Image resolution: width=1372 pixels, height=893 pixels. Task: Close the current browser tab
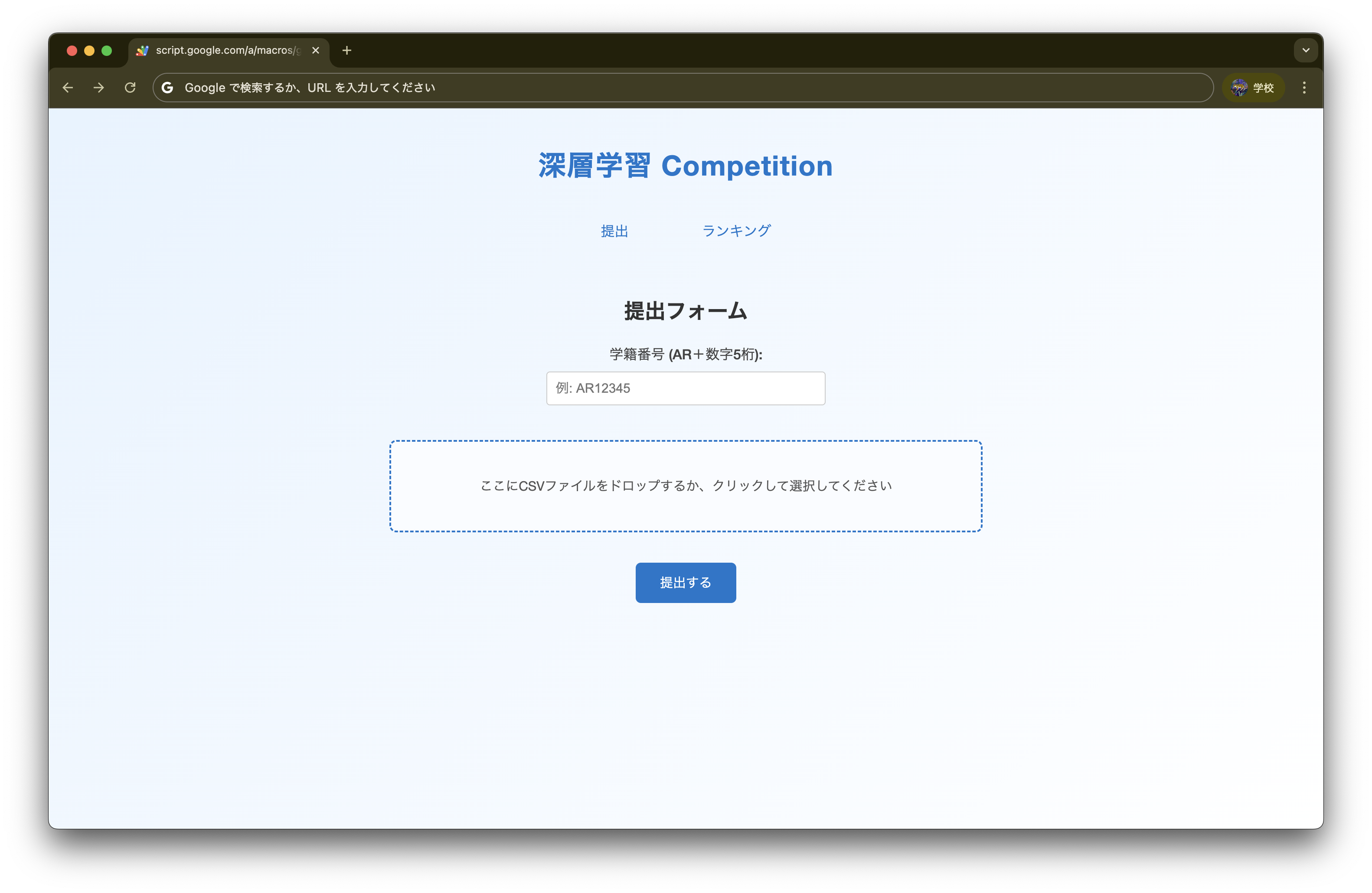coord(315,50)
